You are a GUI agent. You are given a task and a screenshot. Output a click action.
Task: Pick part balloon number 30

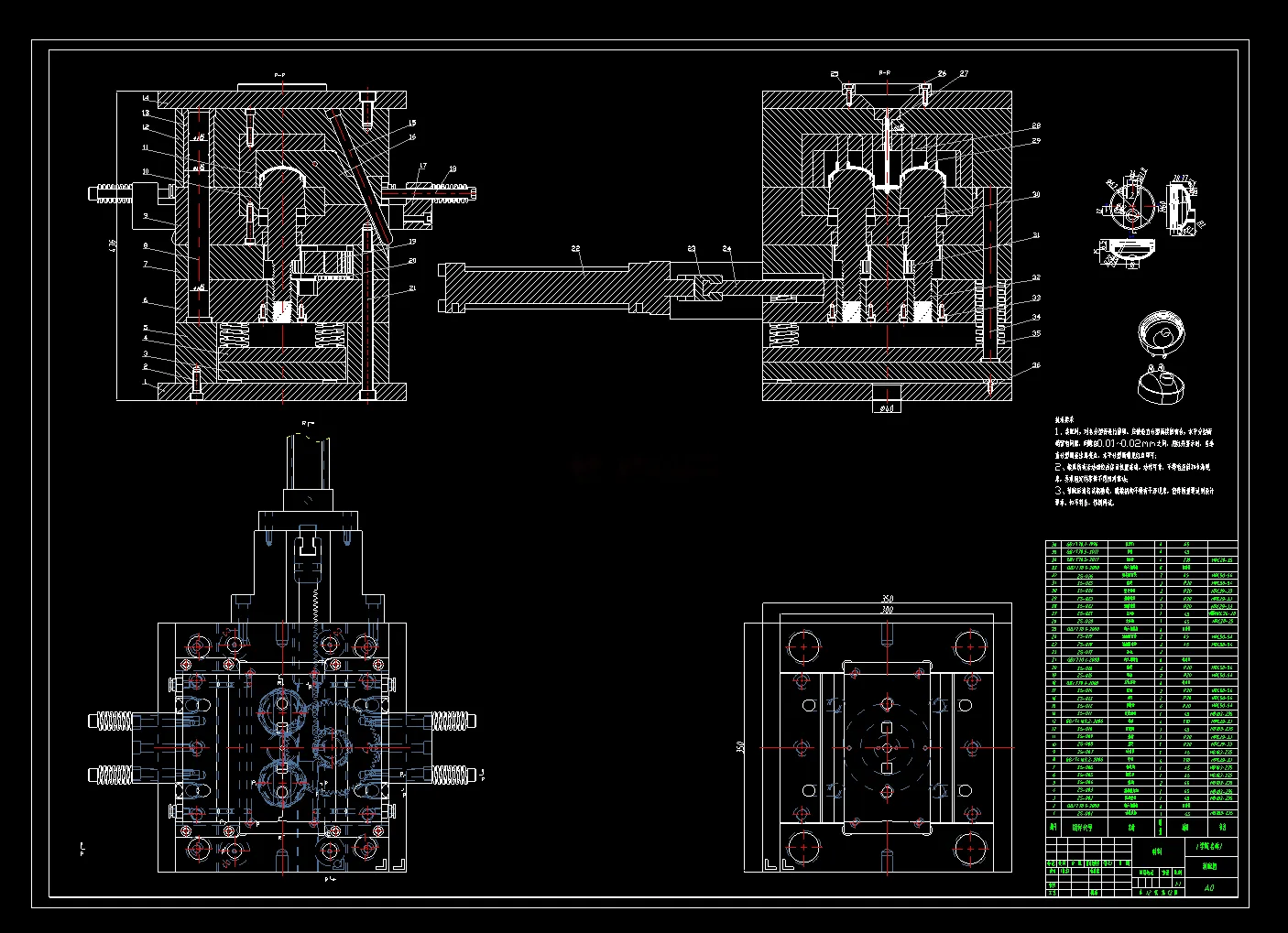pyautogui.click(x=1036, y=194)
